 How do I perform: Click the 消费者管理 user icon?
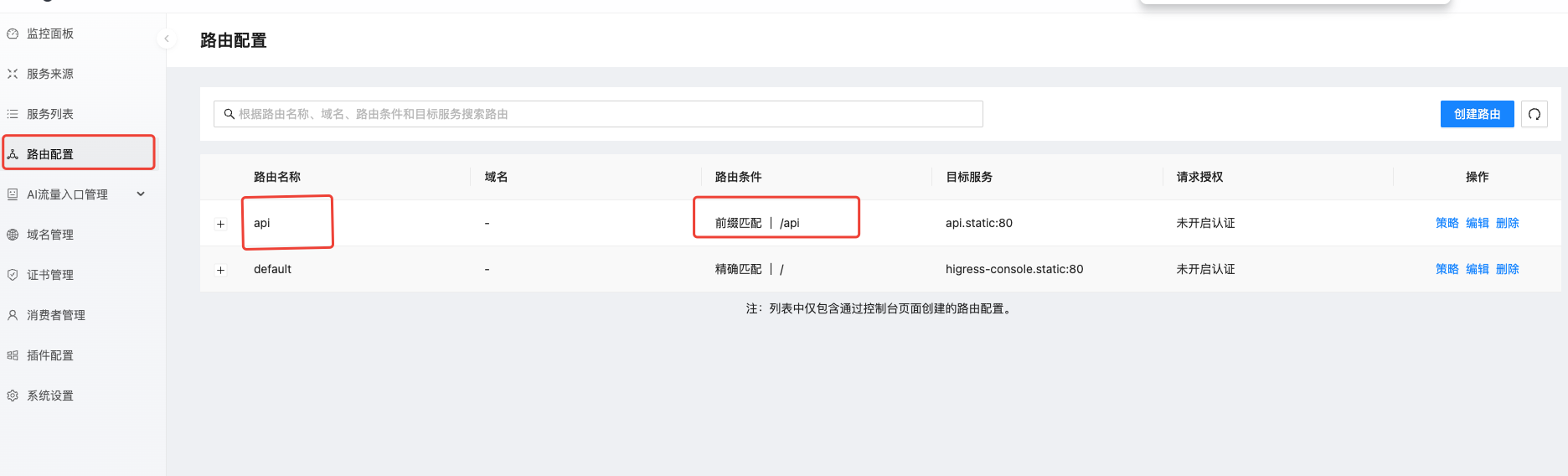pos(13,315)
